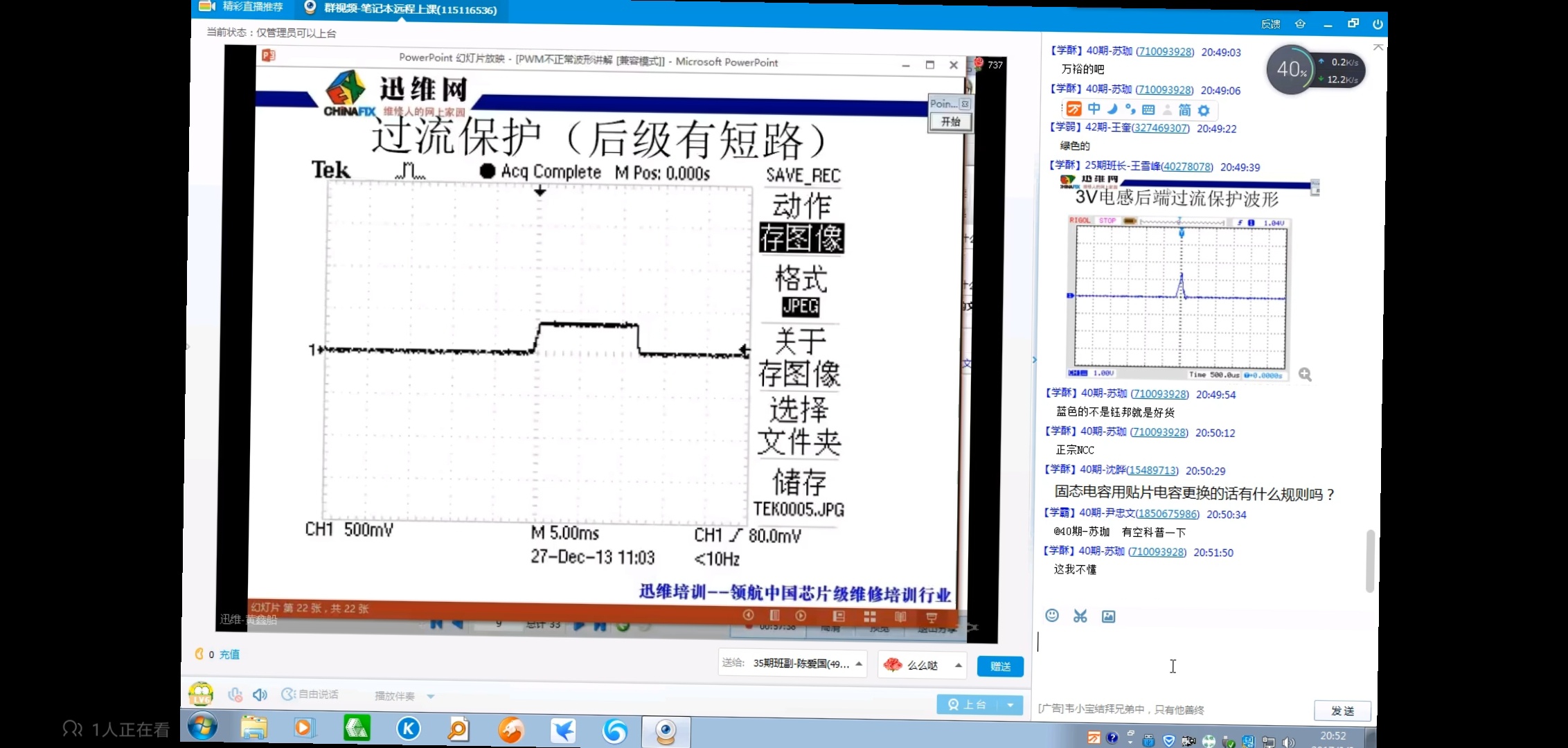Toggle the IME 中 Chinese/English mode
The image size is (1568, 748).
[x=1094, y=109]
